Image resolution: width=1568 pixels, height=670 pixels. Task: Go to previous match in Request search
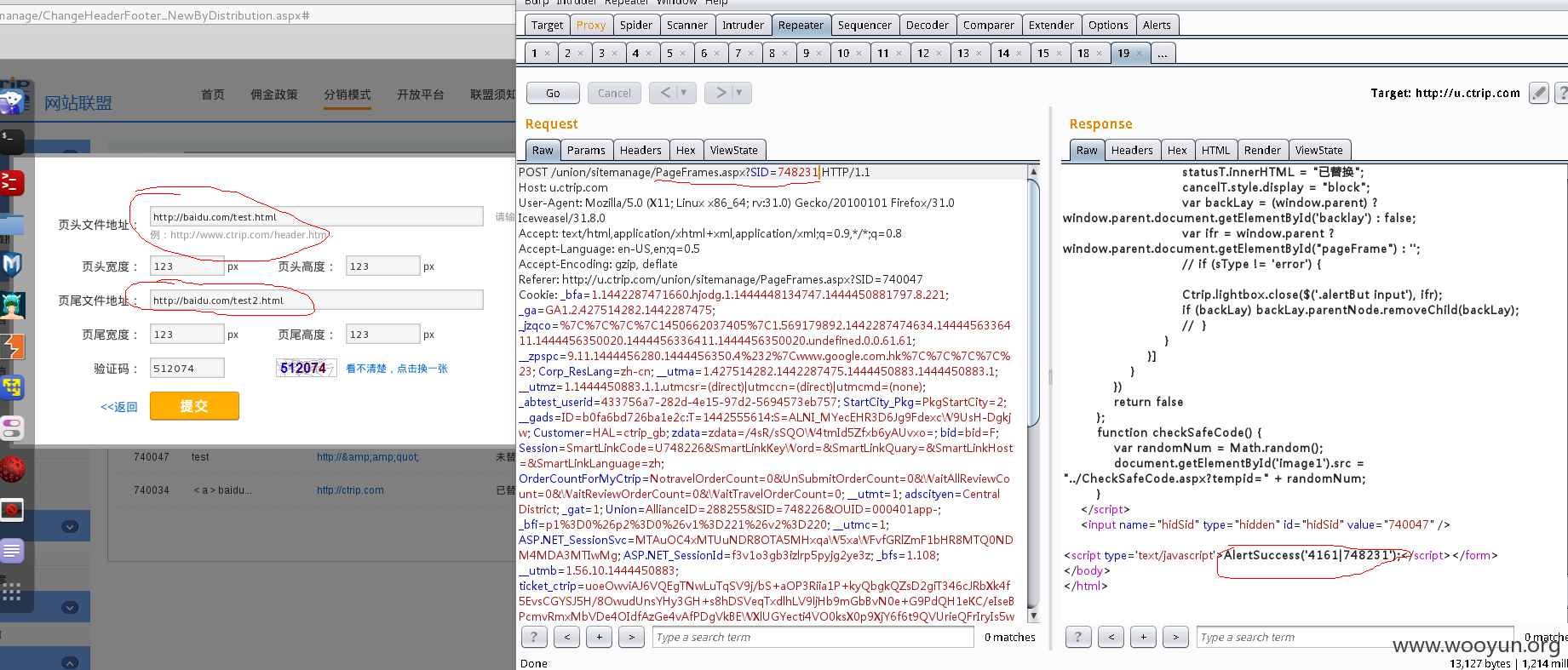coord(566,637)
